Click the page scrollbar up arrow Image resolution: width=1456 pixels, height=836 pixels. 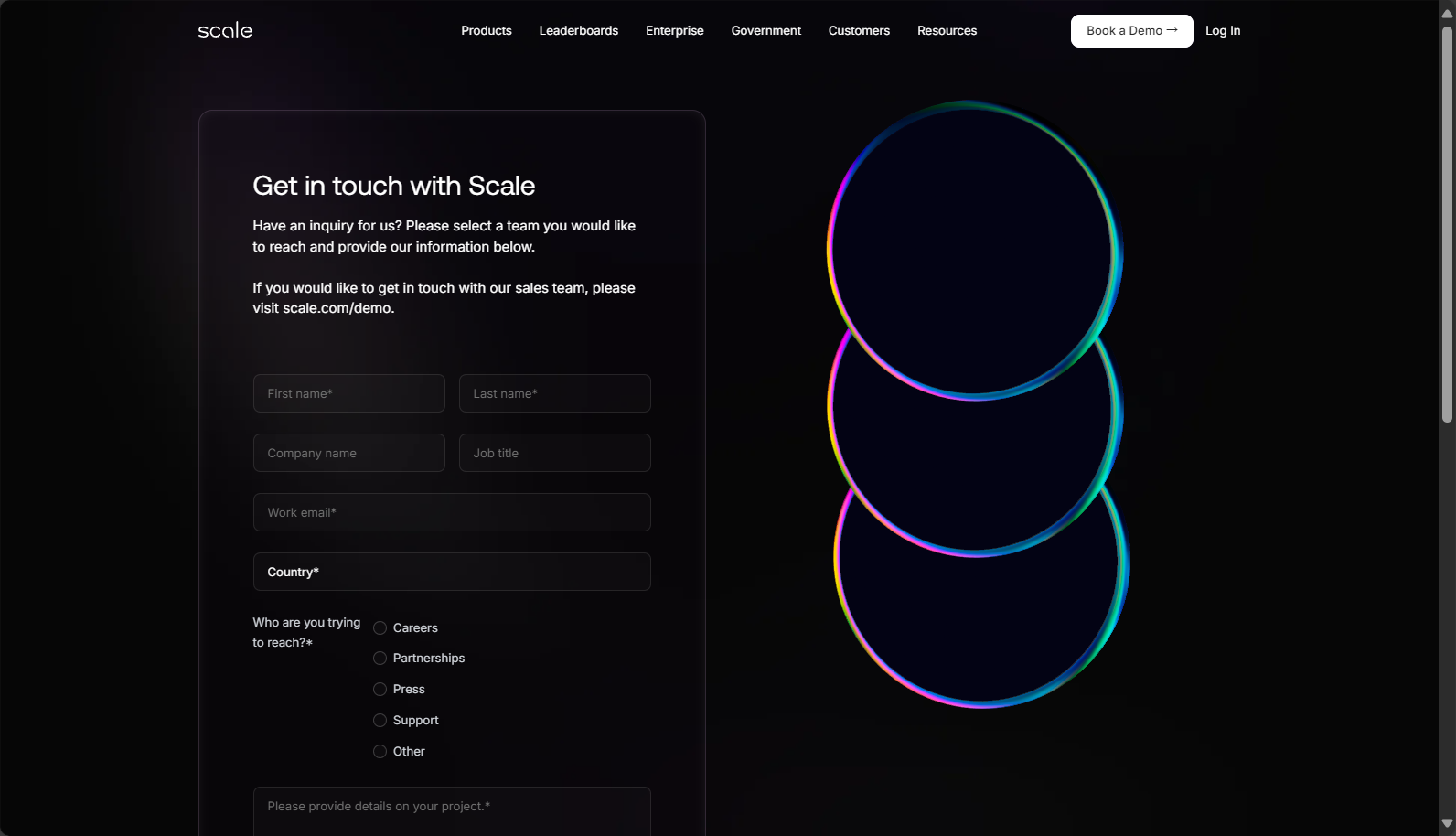[1447, 13]
